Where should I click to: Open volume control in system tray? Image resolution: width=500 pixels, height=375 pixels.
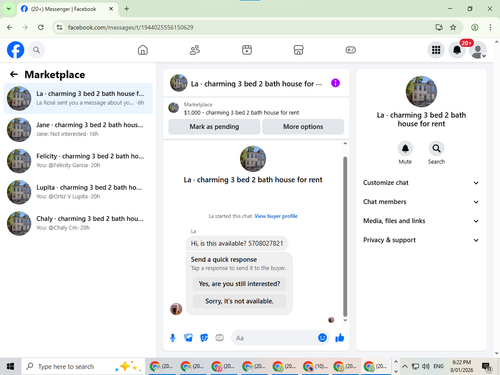click(426, 366)
